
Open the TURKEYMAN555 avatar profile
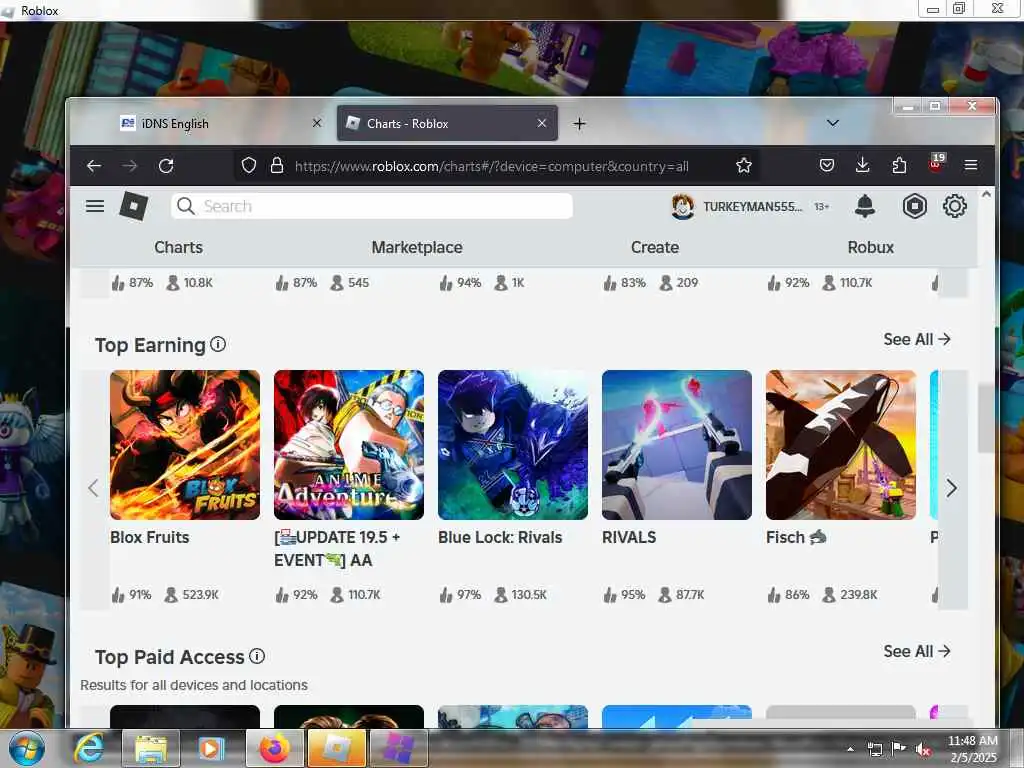(x=683, y=206)
